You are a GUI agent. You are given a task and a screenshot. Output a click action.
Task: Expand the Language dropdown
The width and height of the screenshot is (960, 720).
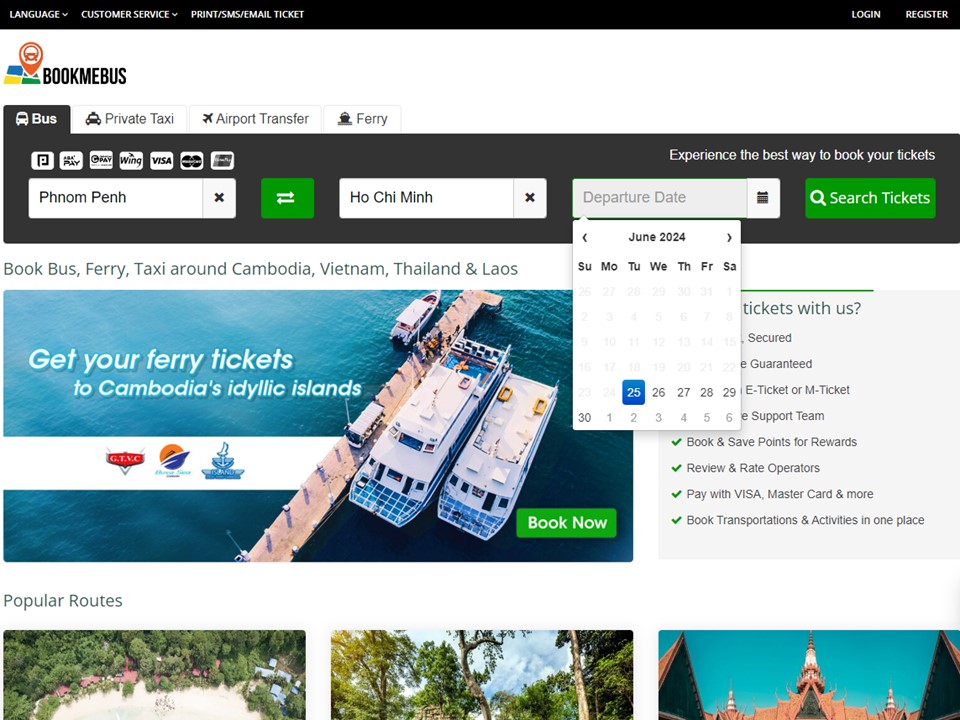coord(38,14)
